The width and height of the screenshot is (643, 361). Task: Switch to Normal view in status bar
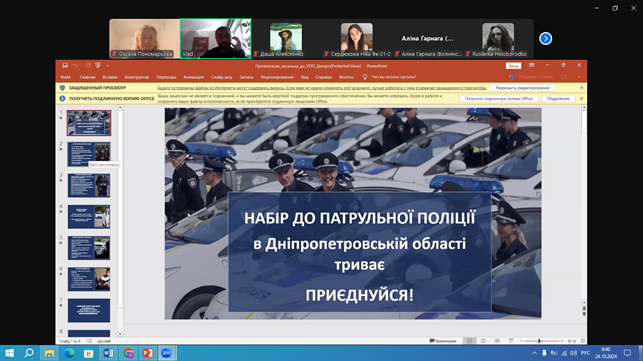click(x=470, y=341)
